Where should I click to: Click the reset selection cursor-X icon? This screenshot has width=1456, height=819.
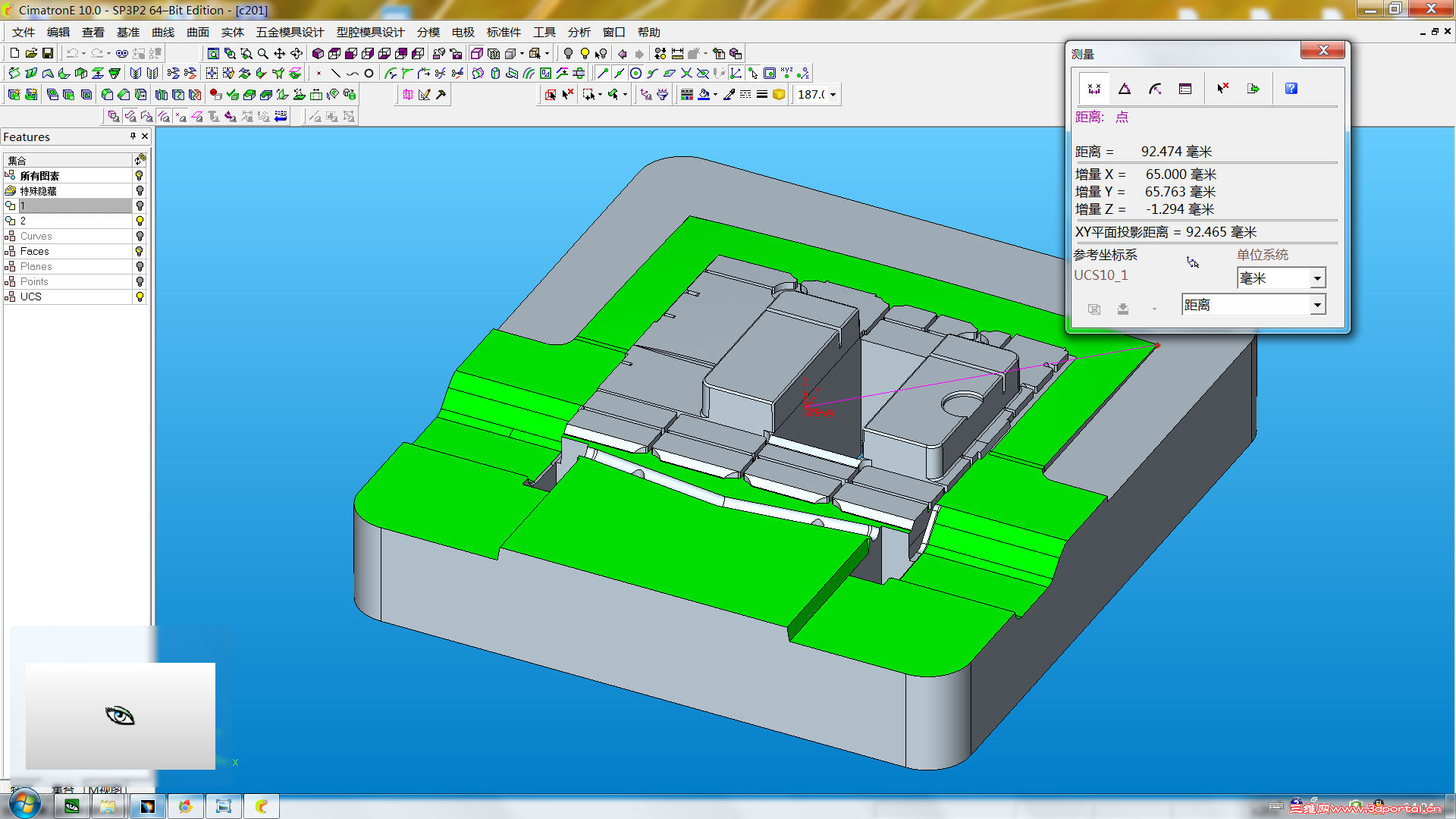tap(1222, 89)
